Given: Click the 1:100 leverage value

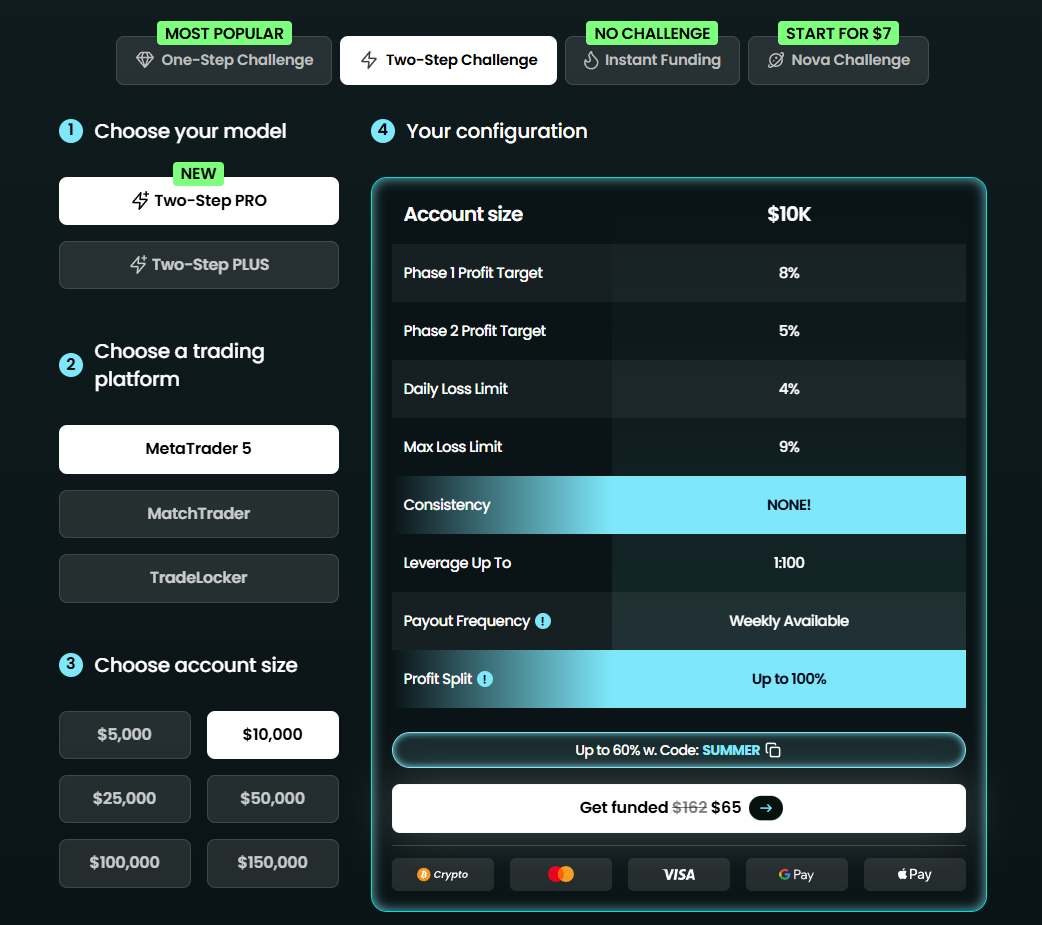Looking at the screenshot, I should tap(789, 563).
